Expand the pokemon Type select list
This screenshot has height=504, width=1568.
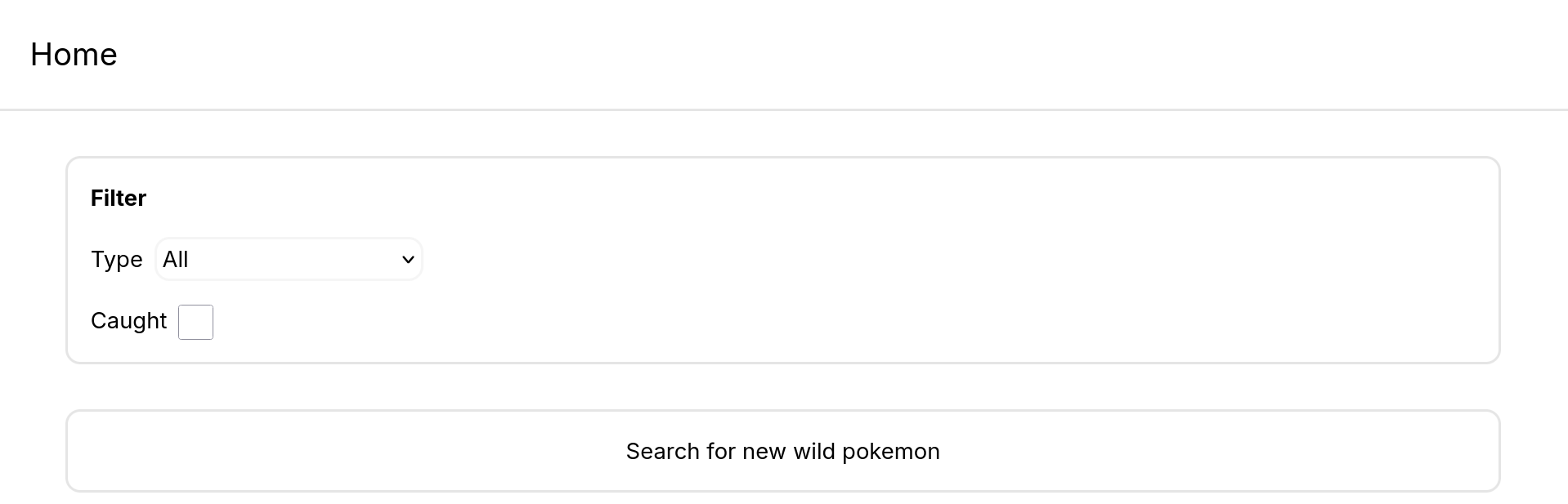289,260
